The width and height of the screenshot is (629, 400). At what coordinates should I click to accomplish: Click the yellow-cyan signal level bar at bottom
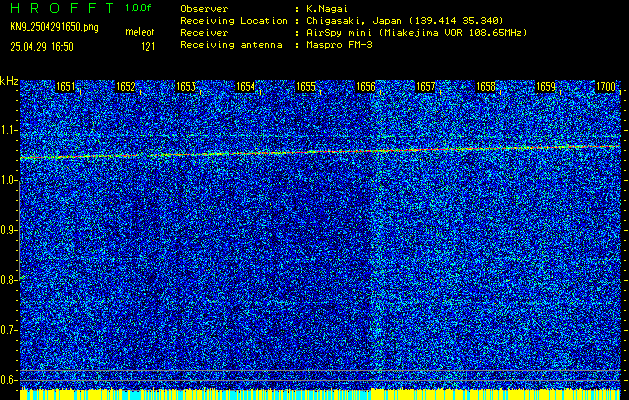pos(320,394)
